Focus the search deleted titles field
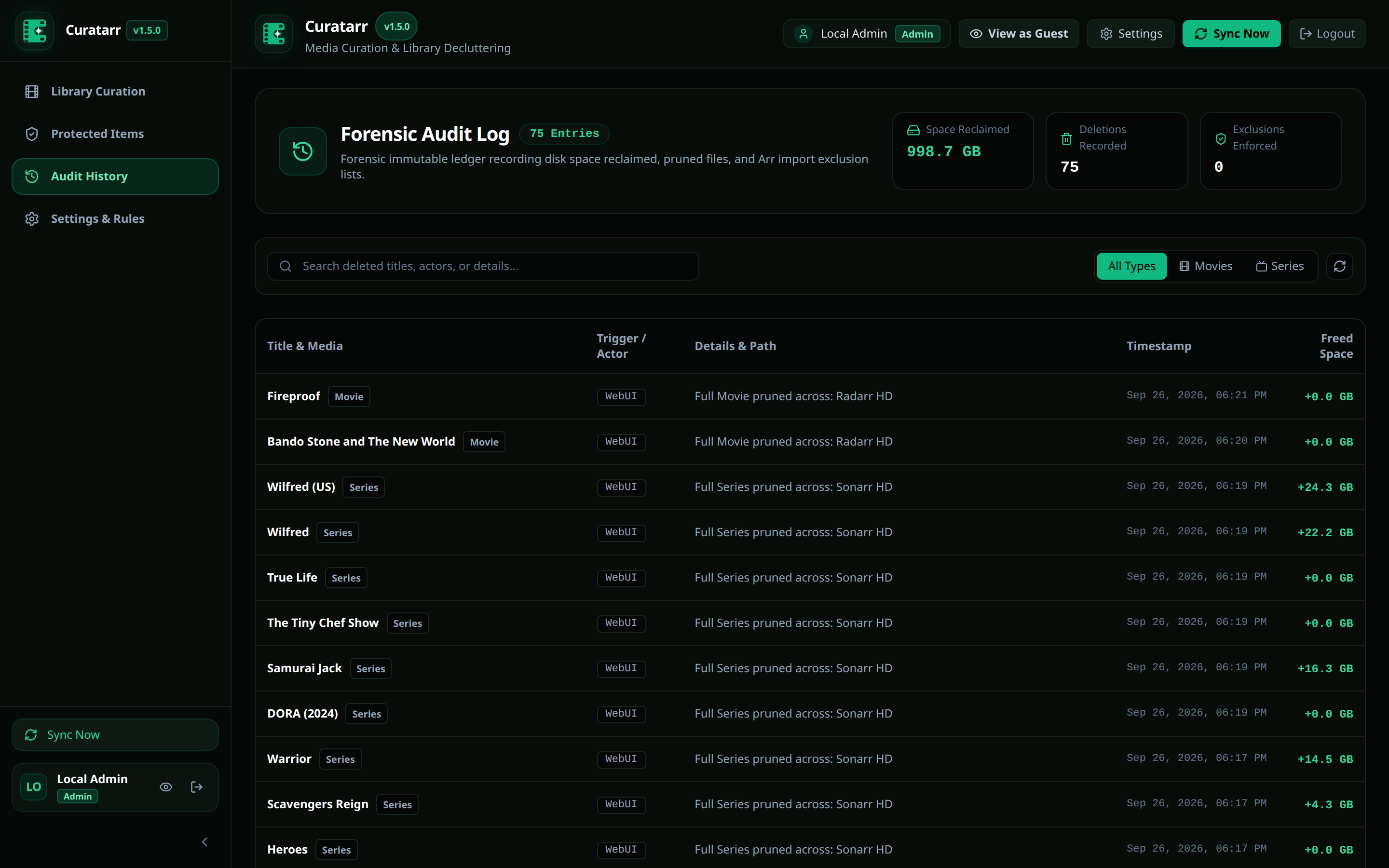The width and height of the screenshot is (1389, 868). (x=483, y=266)
